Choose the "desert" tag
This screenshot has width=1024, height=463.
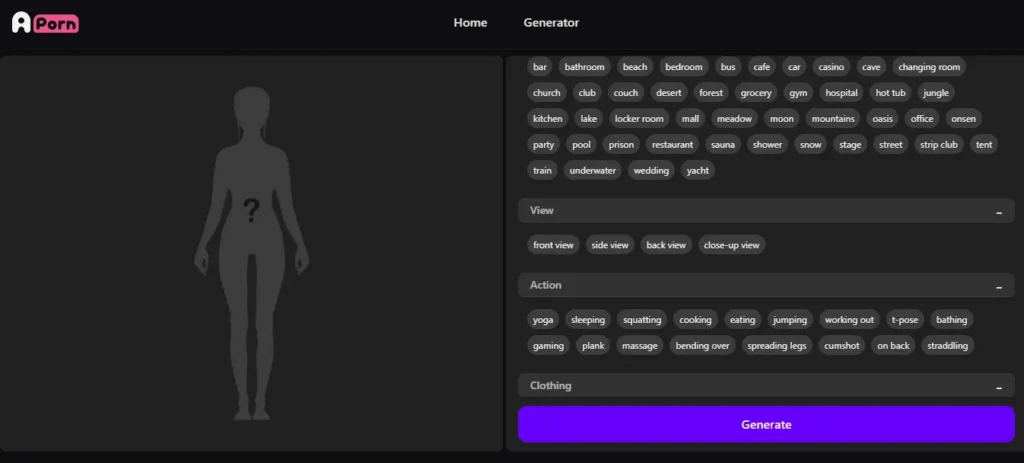point(669,93)
